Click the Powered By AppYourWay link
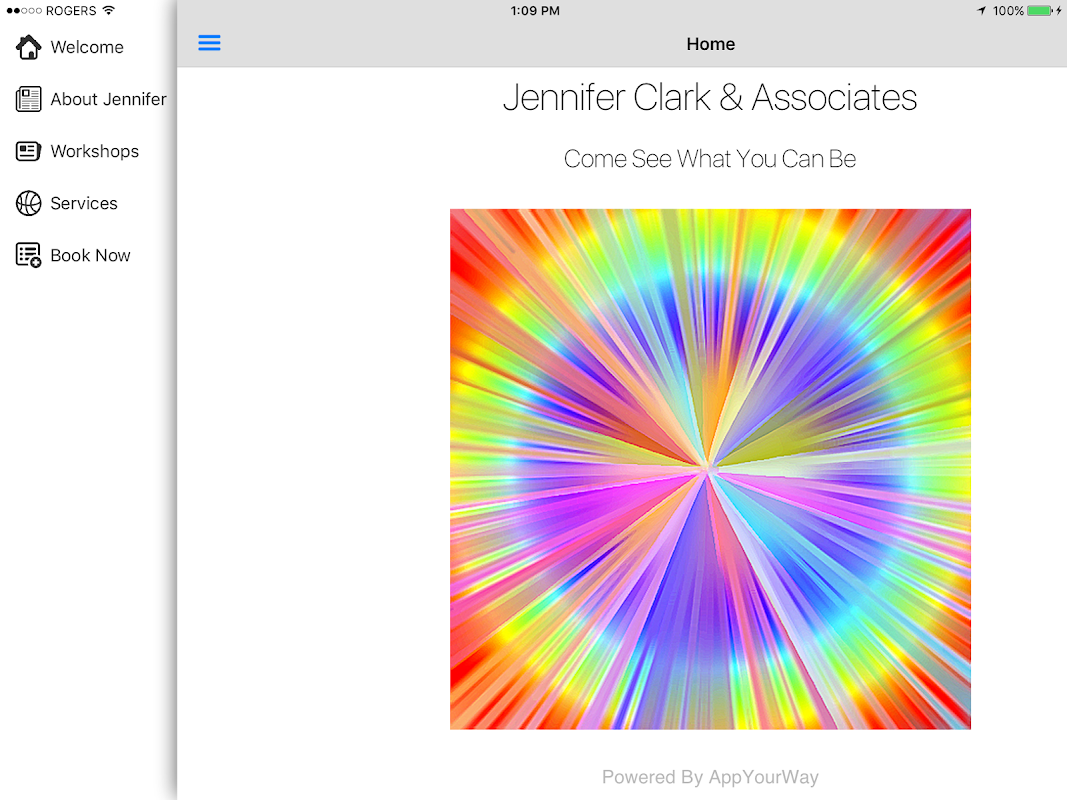The image size is (1067, 800). pos(710,777)
